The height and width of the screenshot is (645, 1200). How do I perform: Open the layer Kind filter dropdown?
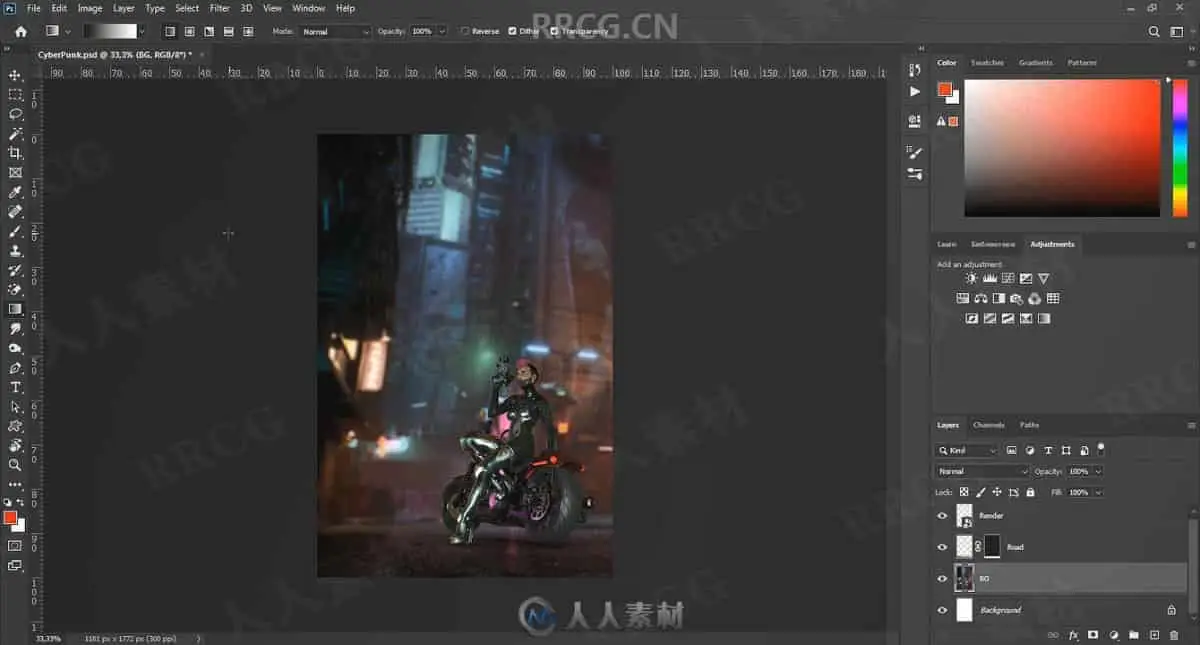pos(966,451)
